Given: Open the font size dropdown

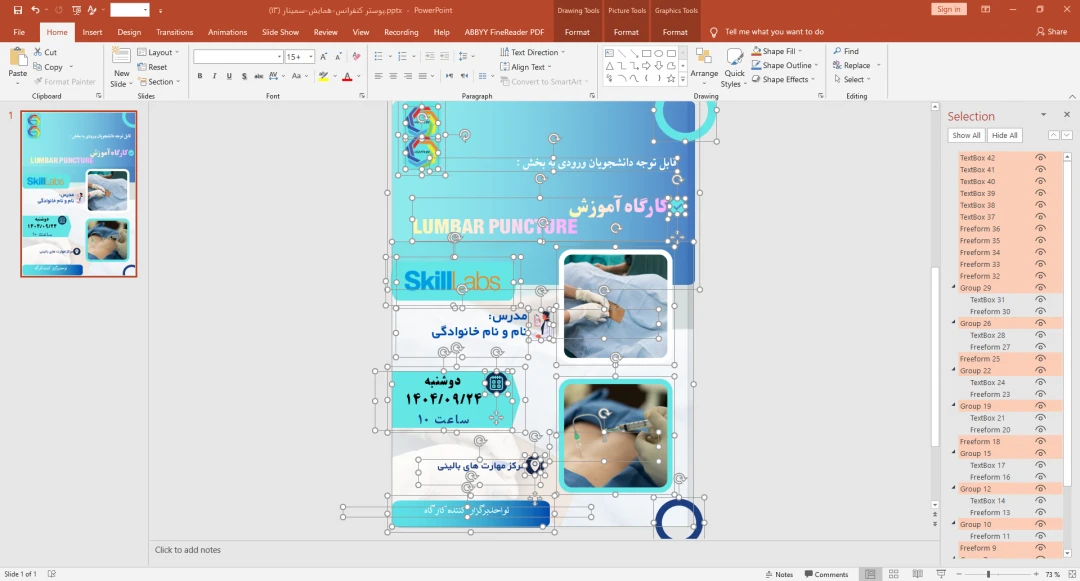Looking at the screenshot, I should click(x=308, y=57).
